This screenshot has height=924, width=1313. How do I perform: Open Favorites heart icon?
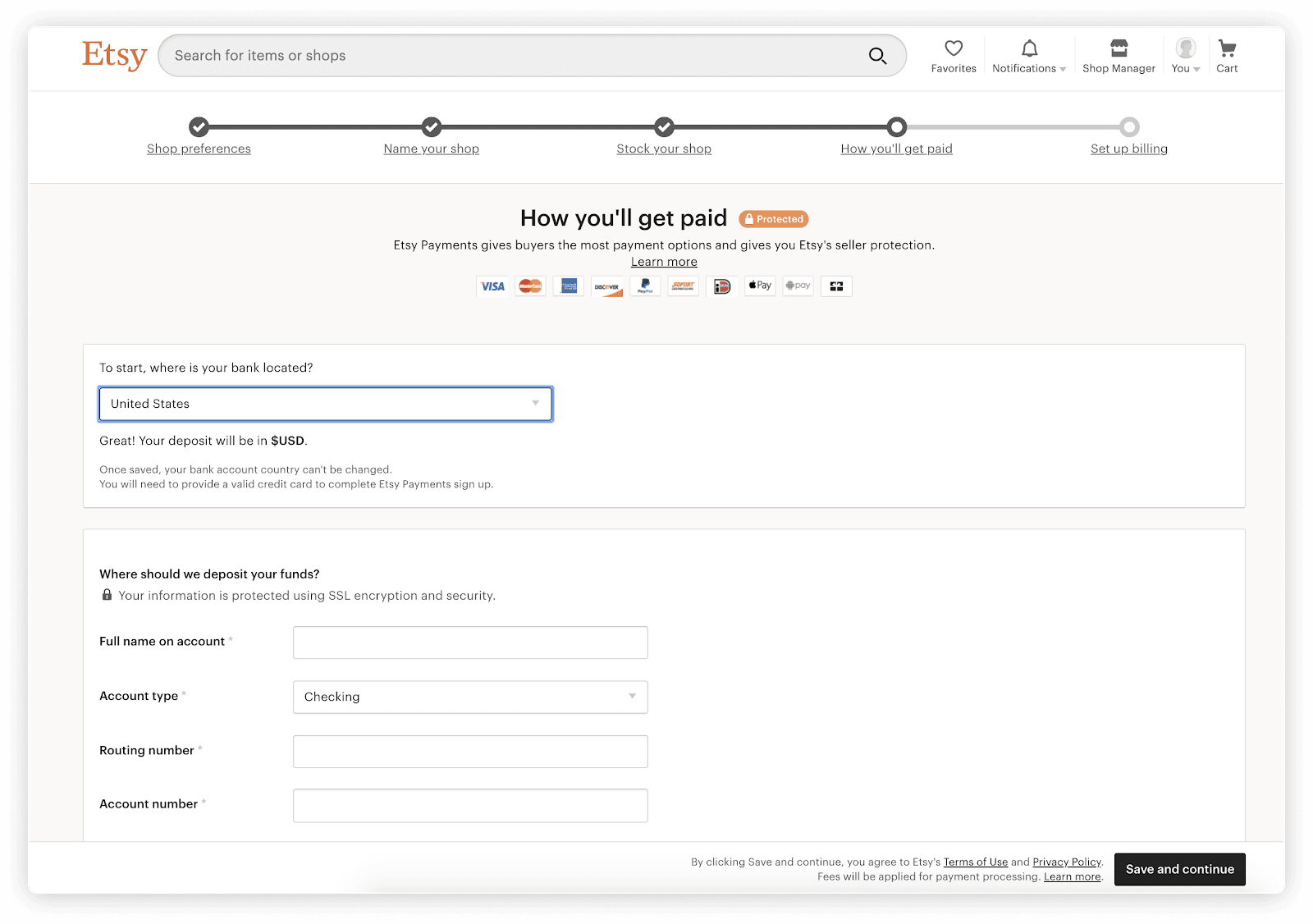954,48
